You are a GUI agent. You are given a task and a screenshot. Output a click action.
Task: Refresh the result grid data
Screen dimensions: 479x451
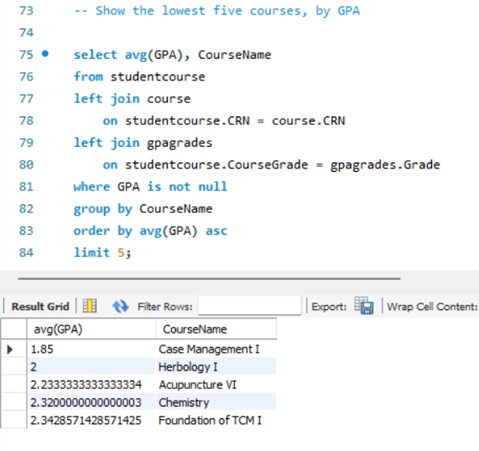tap(120, 306)
